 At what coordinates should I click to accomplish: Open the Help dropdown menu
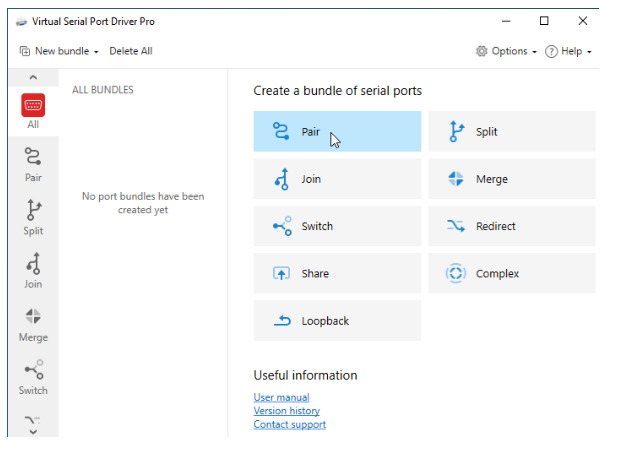(x=568, y=51)
